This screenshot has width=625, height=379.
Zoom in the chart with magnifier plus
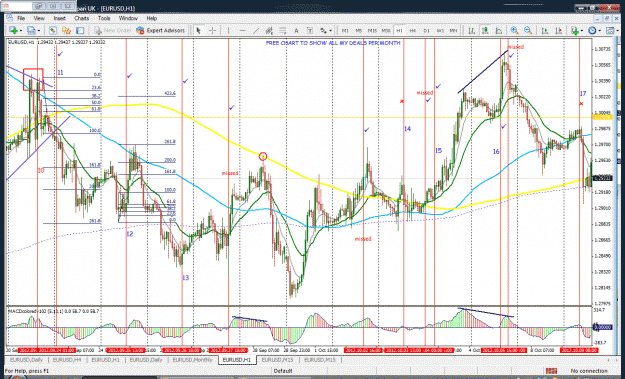click(x=515, y=30)
